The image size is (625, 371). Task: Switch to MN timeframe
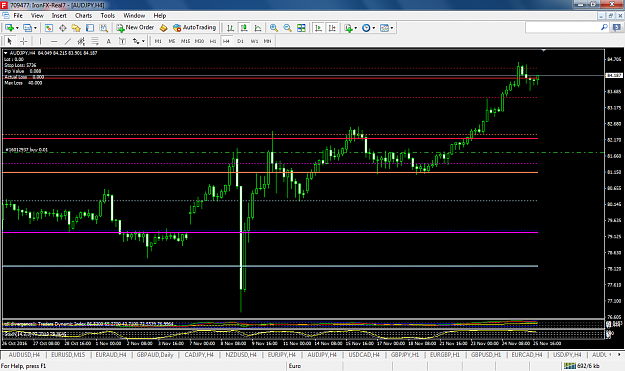click(x=267, y=41)
